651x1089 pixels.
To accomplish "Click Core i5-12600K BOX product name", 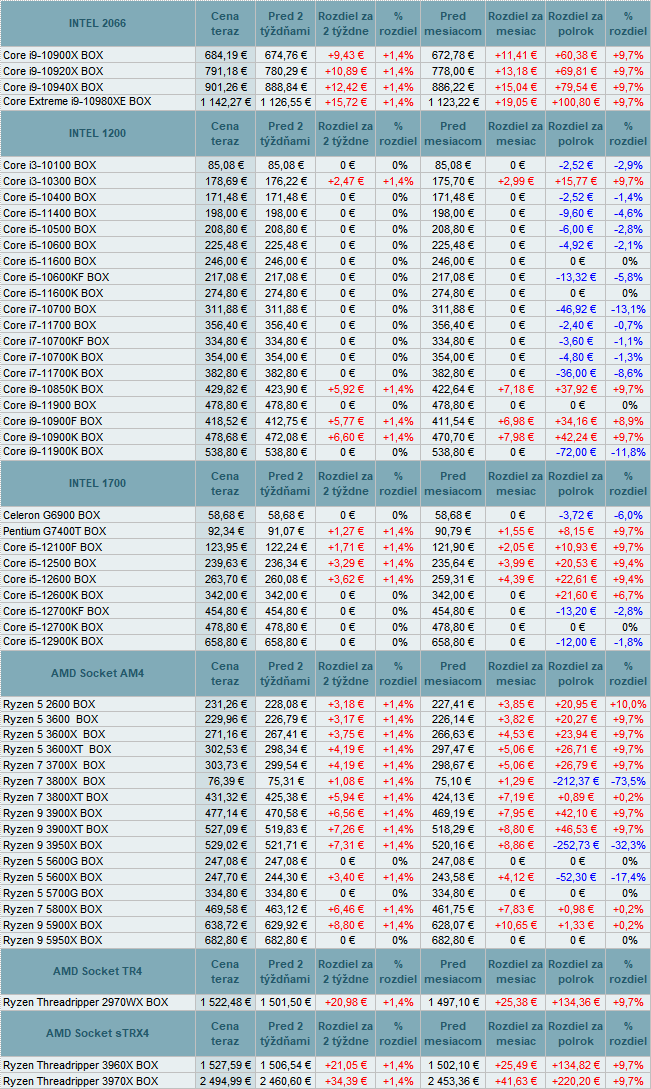I will [x=53, y=595].
